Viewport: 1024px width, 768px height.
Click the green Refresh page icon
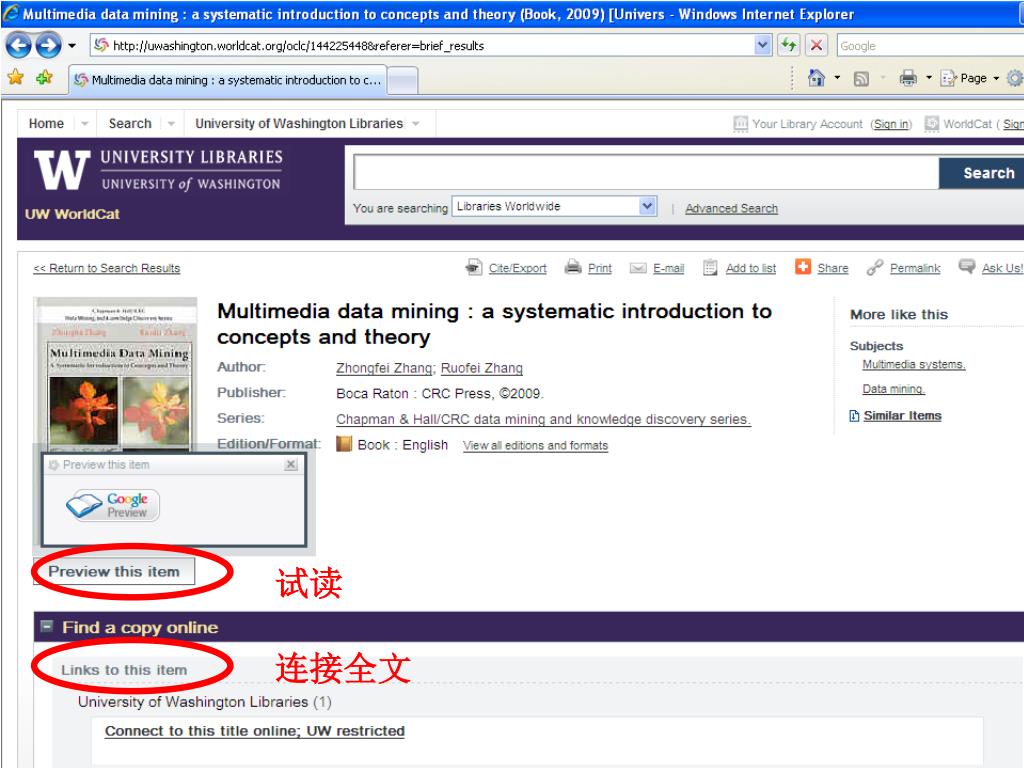pyautogui.click(x=789, y=45)
